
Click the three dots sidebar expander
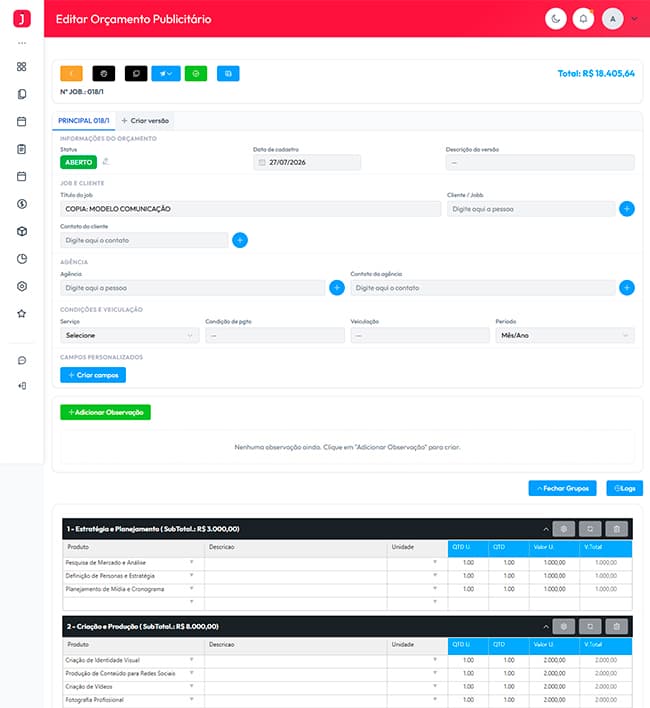coord(22,43)
